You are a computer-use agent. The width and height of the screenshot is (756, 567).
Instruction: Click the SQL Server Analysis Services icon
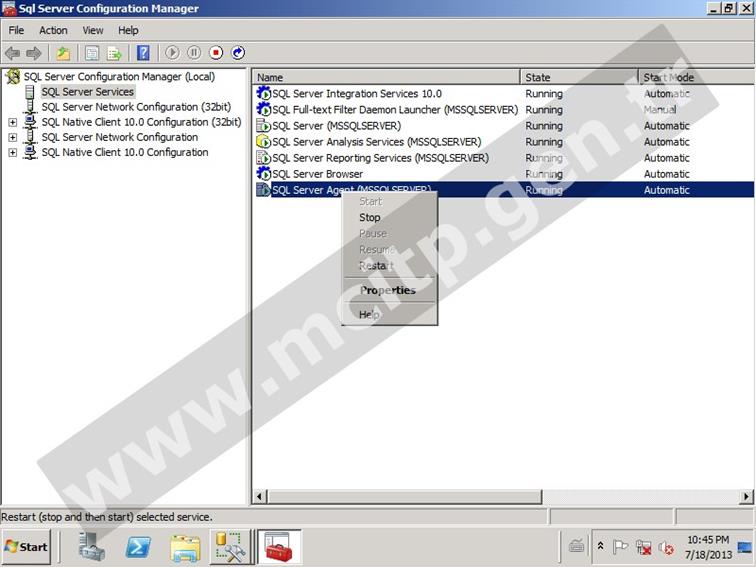[x=263, y=142]
